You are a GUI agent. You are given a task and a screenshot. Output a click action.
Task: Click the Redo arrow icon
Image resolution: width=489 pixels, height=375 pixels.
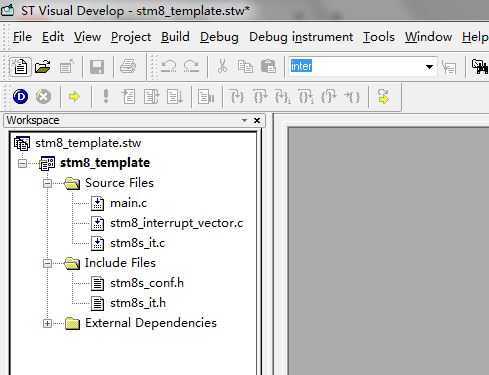[191, 66]
